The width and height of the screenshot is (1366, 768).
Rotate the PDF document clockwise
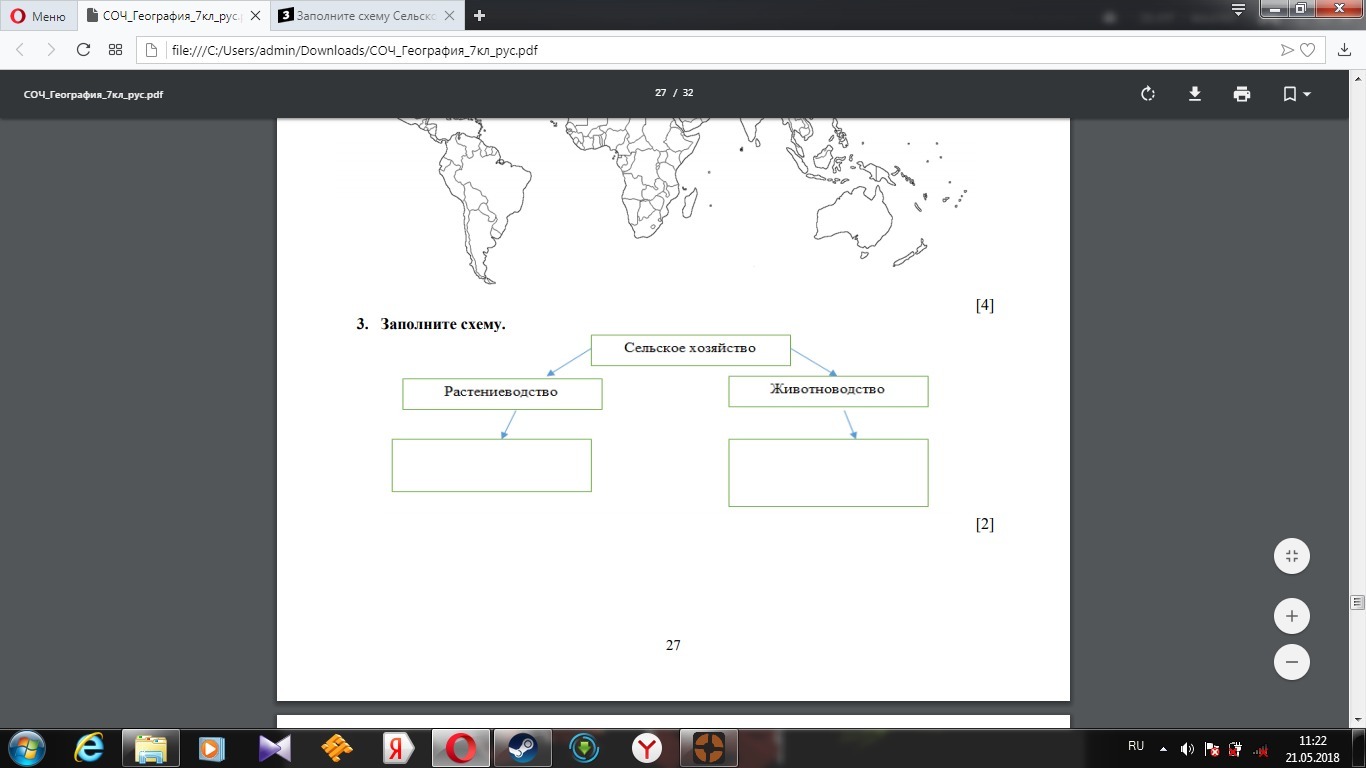point(1148,94)
